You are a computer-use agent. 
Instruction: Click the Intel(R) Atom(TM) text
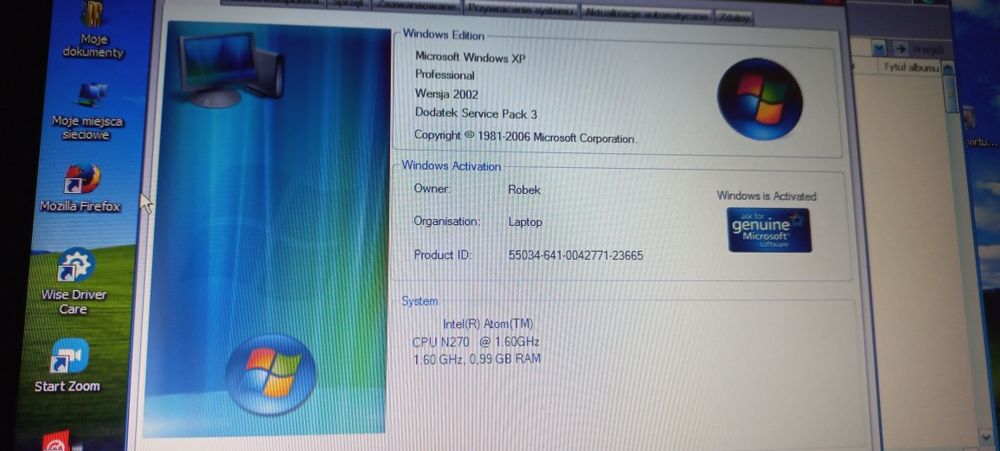point(488,323)
